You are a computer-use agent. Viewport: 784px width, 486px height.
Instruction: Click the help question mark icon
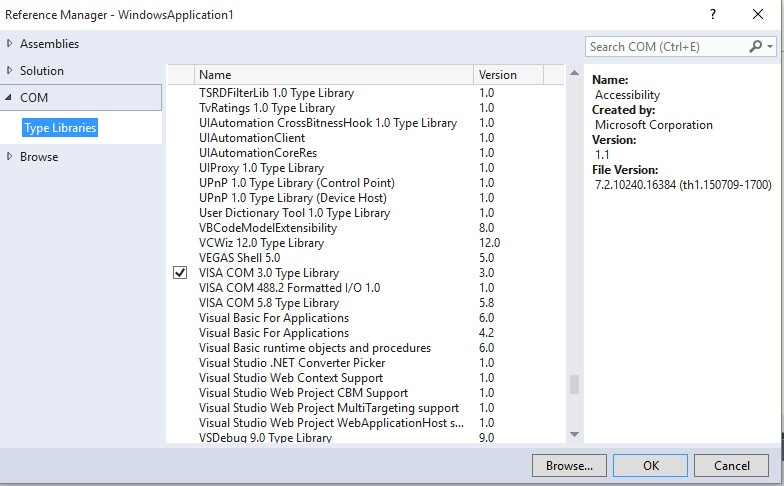click(x=712, y=14)
